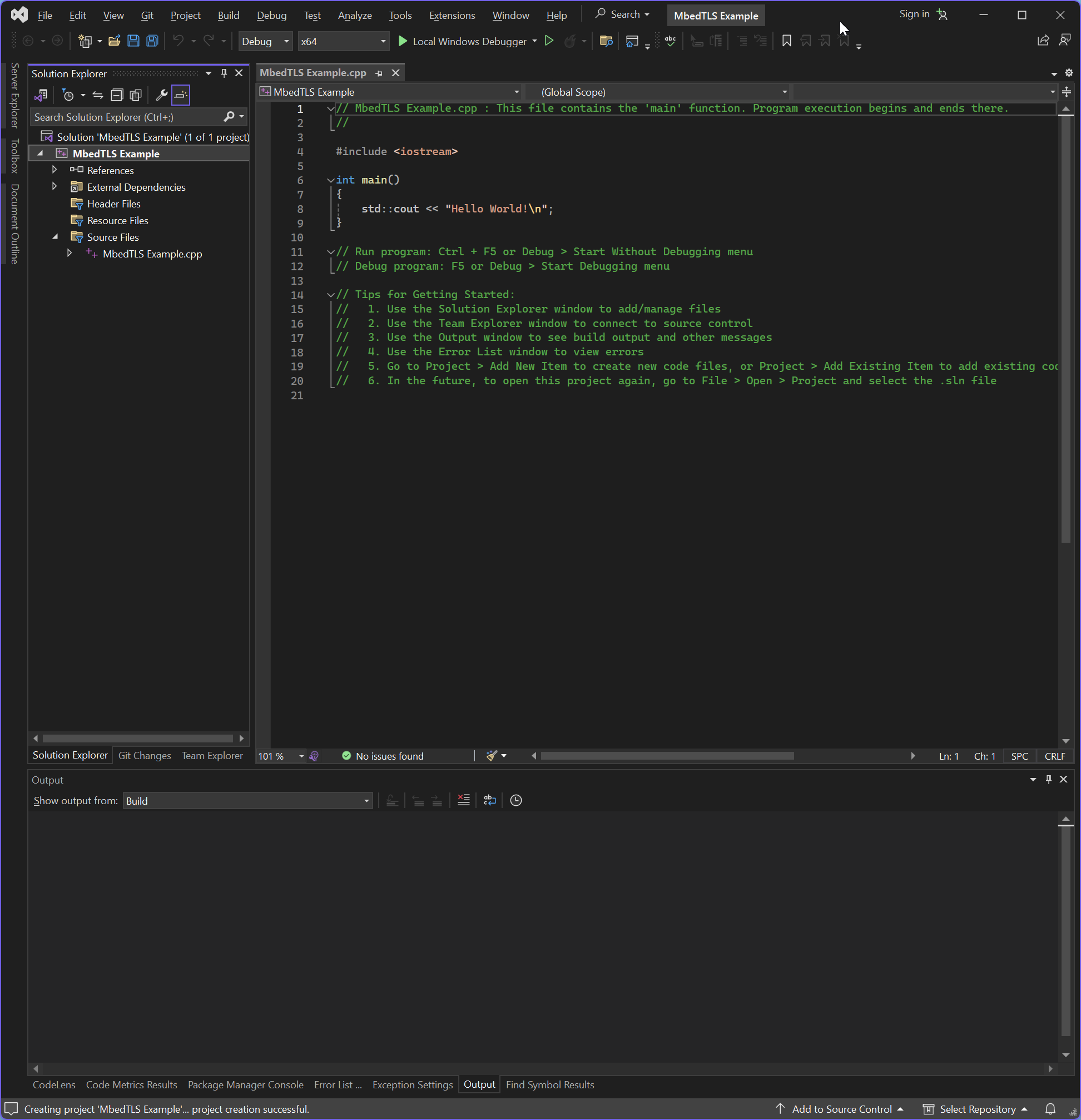Viewport: 1081px width, 1120px height.
Task: Sync Solution Explorer with active document
Action: coord(97,95)
